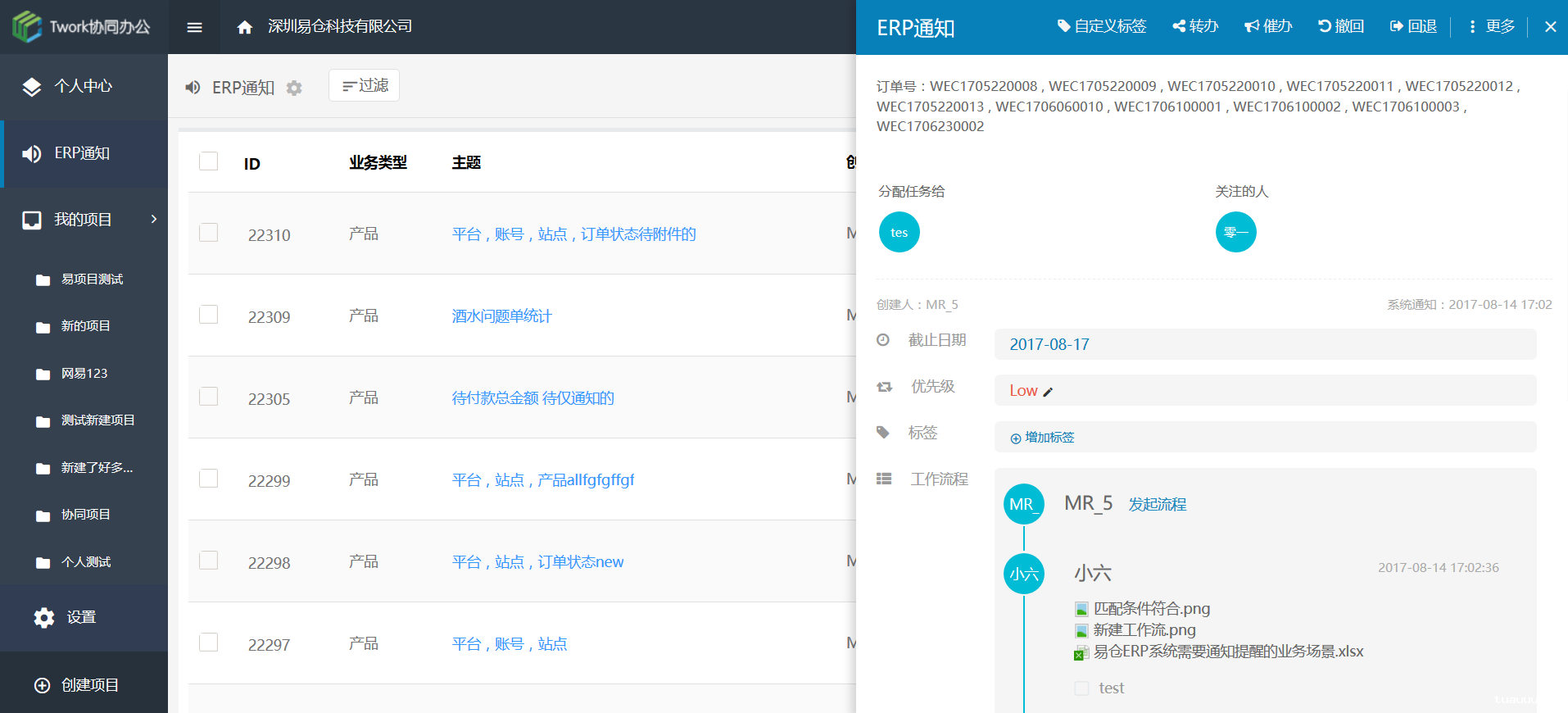
Task: Click 转办 share button in panel header
Action: pos(1195,26)
